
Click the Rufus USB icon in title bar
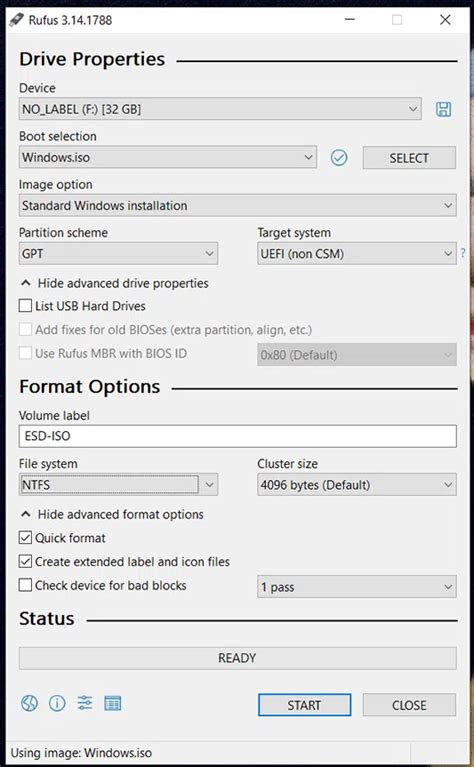tap(16, 20)
